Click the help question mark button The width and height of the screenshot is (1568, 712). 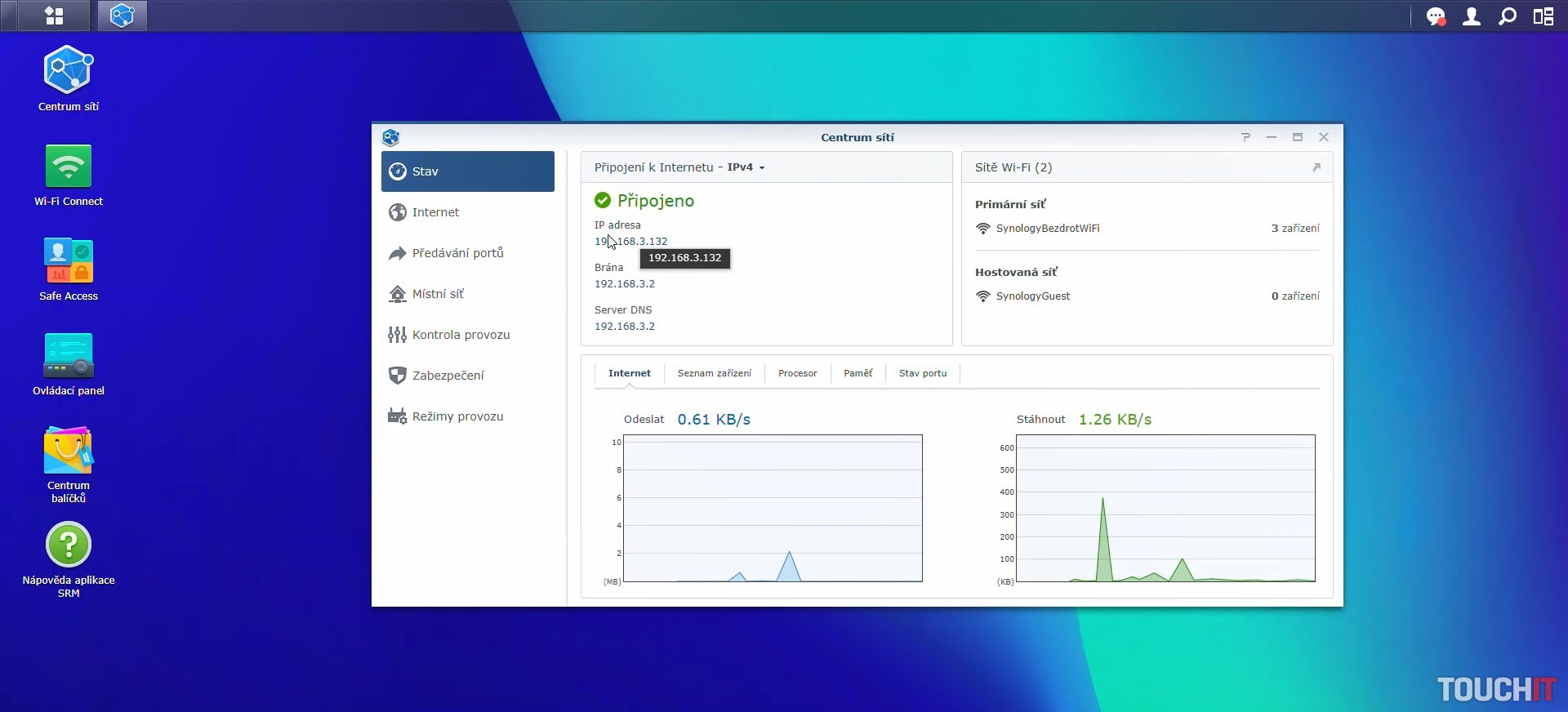click(x=1245, y=137)
